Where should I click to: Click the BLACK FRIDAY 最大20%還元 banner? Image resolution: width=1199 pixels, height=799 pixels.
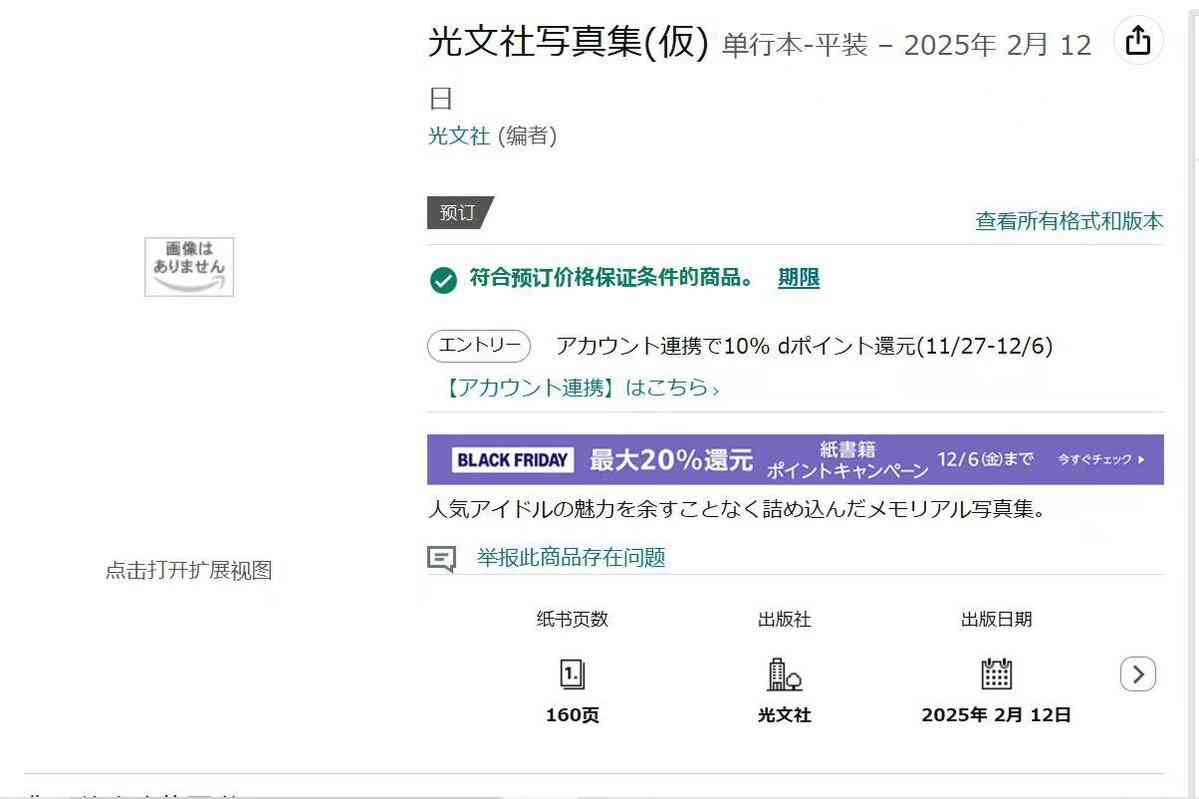coord(795,460)
